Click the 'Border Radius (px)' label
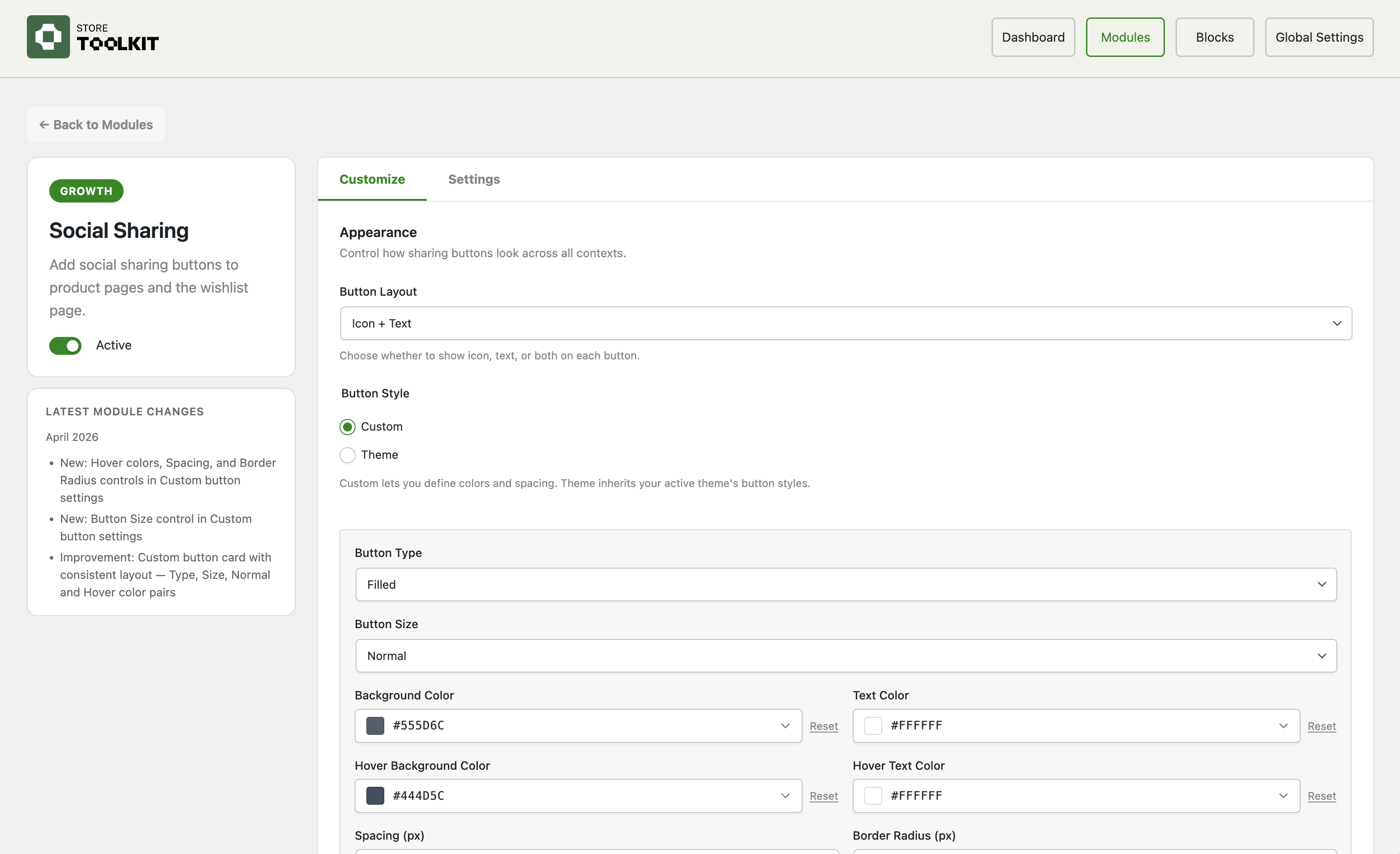This screenshot has height=854, width=1400. (904, 835)
